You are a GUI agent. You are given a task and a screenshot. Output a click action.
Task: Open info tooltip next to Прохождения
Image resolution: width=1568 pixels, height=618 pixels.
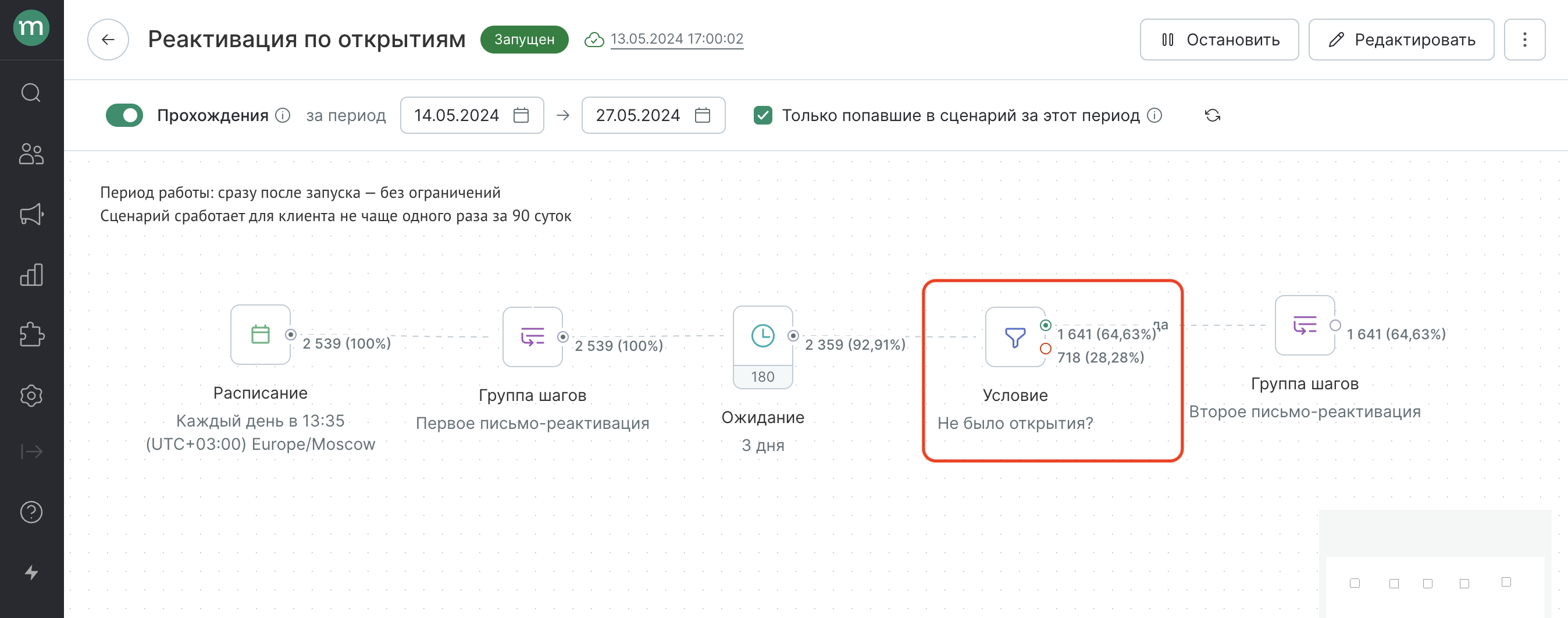[x=283, y=115]
